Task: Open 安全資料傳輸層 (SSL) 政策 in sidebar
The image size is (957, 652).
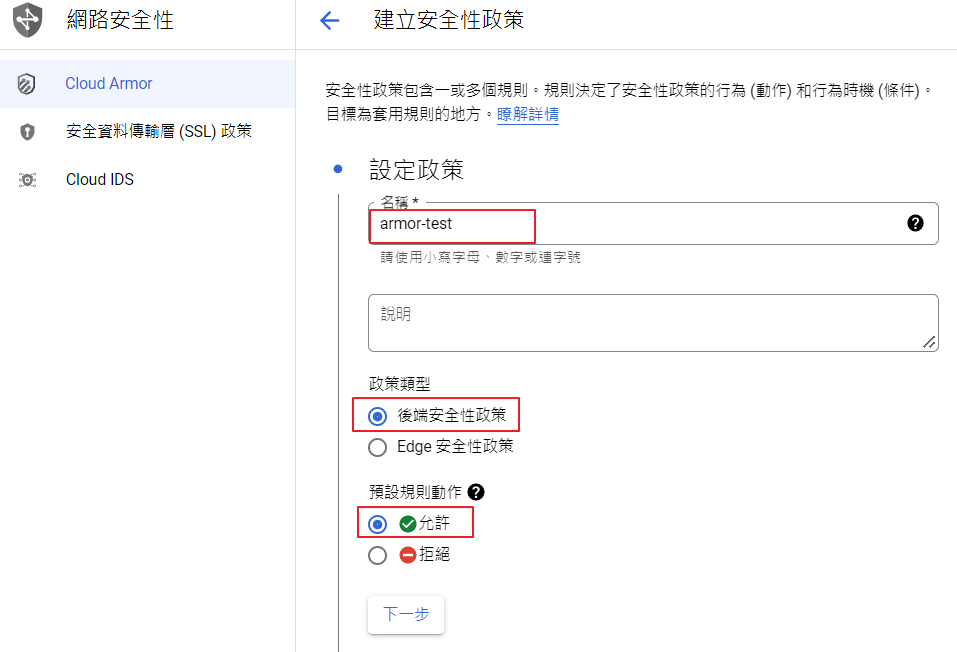Action: click(x=158, y=132)
